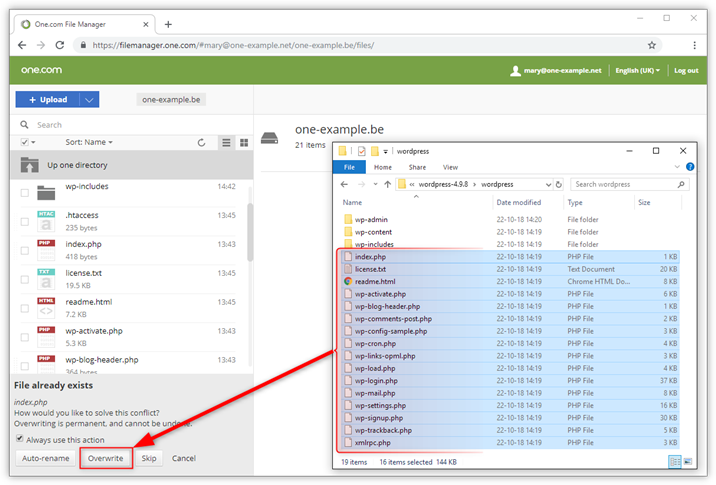Tick the checkbox for wp-includes

[25, 193]
